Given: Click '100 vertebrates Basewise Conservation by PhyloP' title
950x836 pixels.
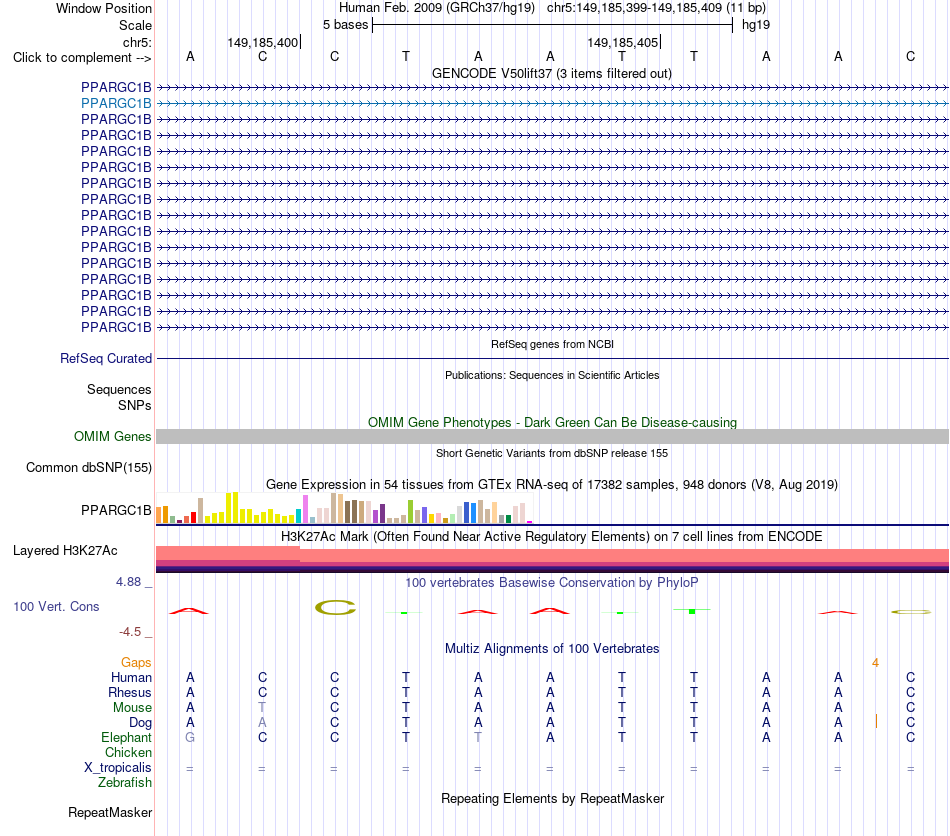Looking at the screenshot, I should point(552,583).
